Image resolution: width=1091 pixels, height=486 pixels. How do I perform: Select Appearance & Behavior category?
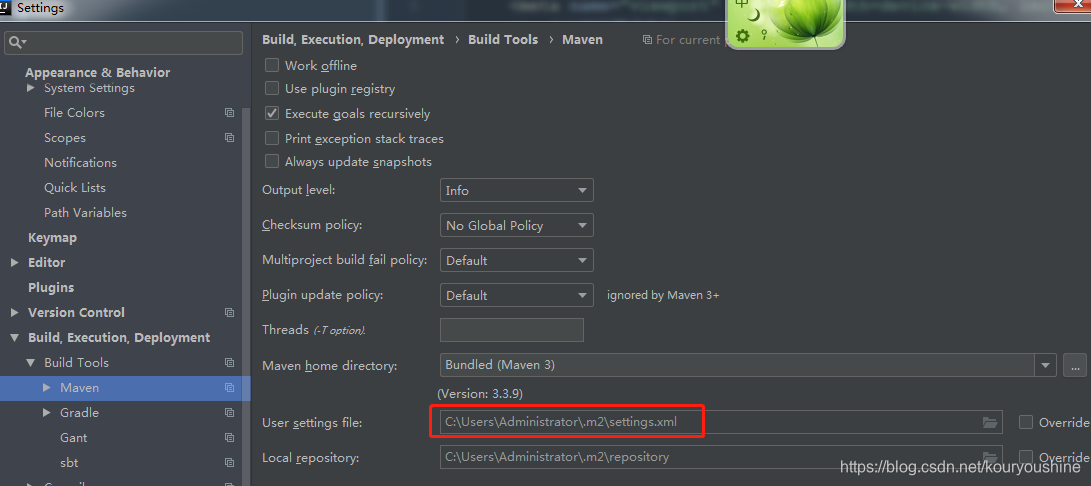[97, 72]
